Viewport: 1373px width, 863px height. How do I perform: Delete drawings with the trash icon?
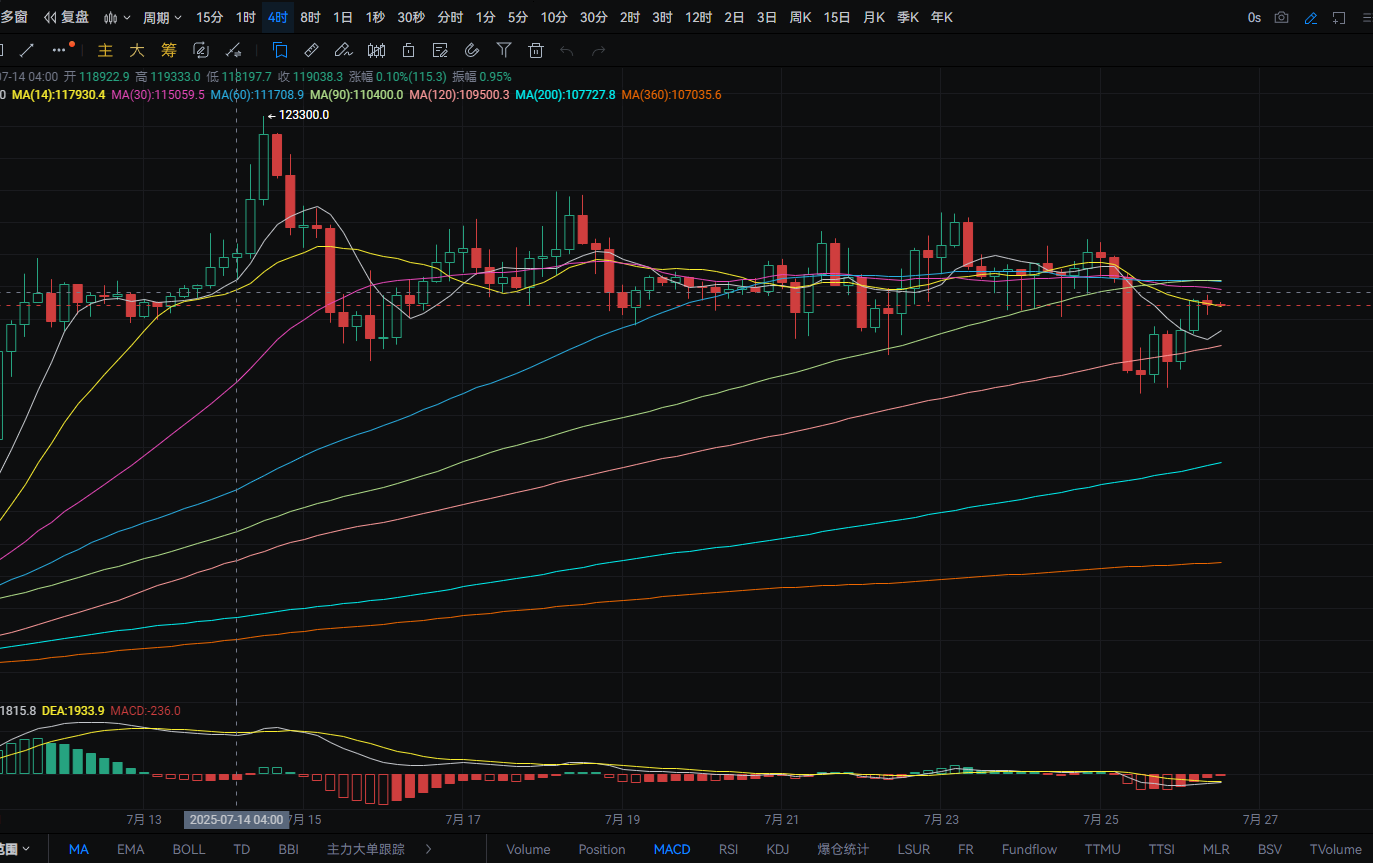[536, 50]
